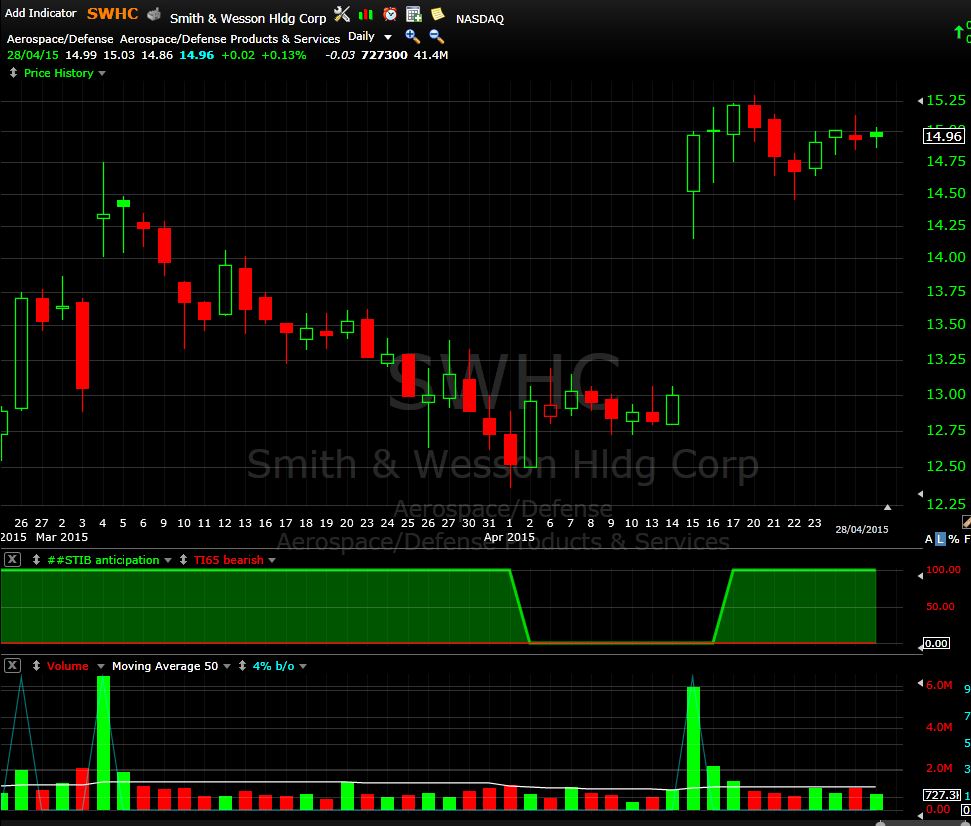
Task: Click the calendar add icon
Action: (x=414, y=14)
